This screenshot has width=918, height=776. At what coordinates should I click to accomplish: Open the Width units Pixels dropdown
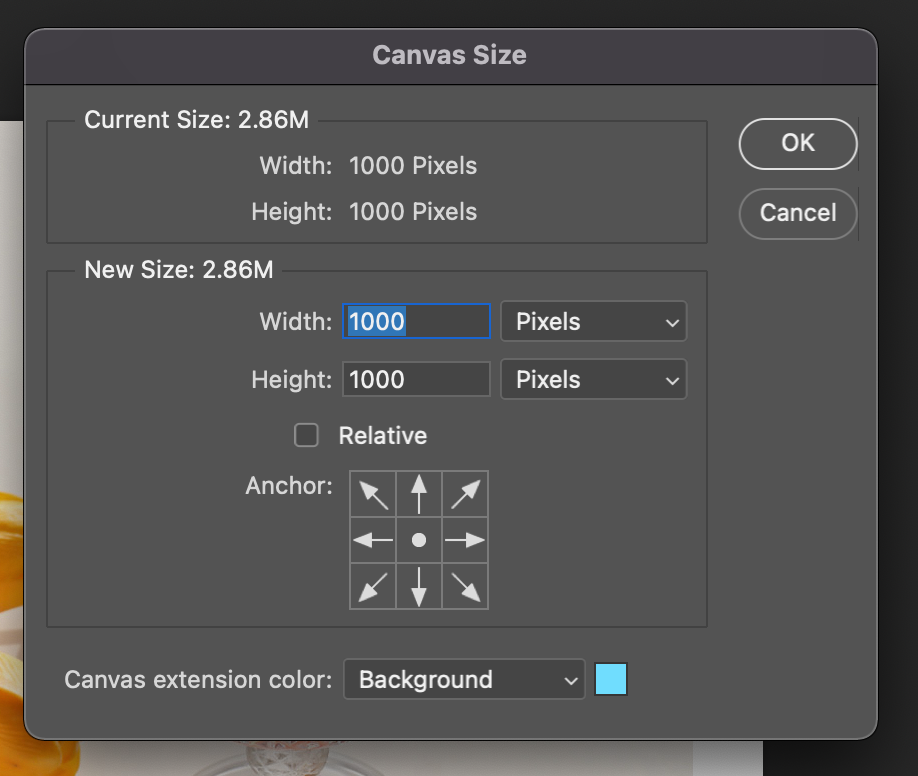[x=594, y=321]
